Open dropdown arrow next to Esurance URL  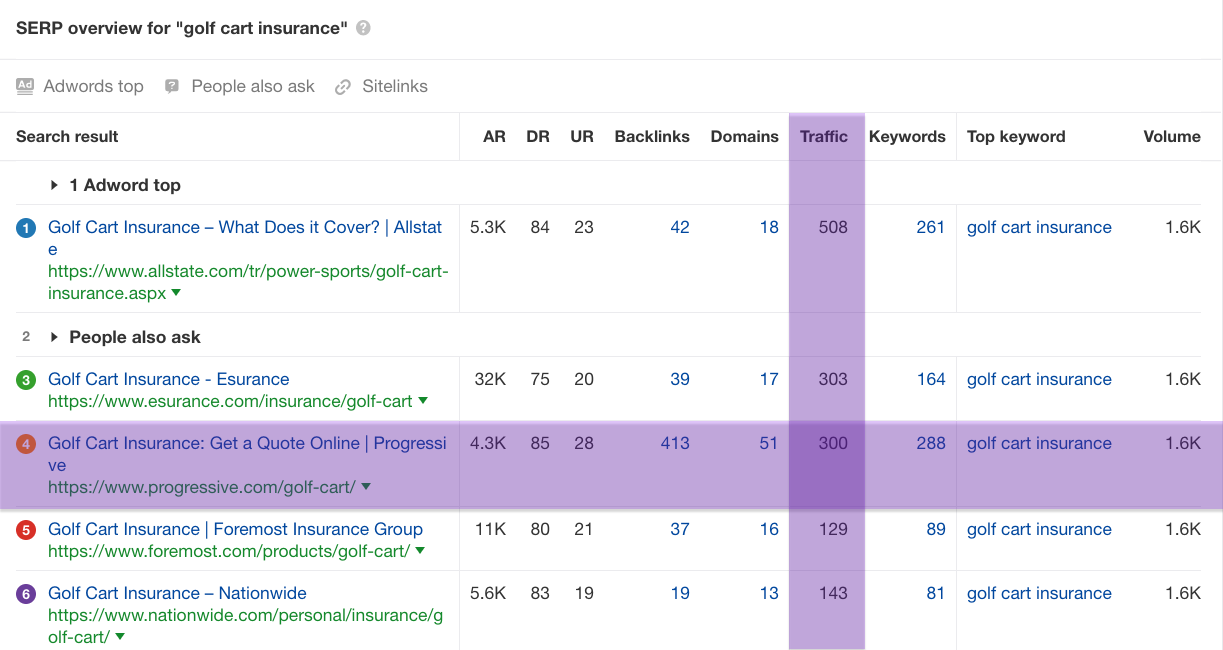(x=423, y=401)
